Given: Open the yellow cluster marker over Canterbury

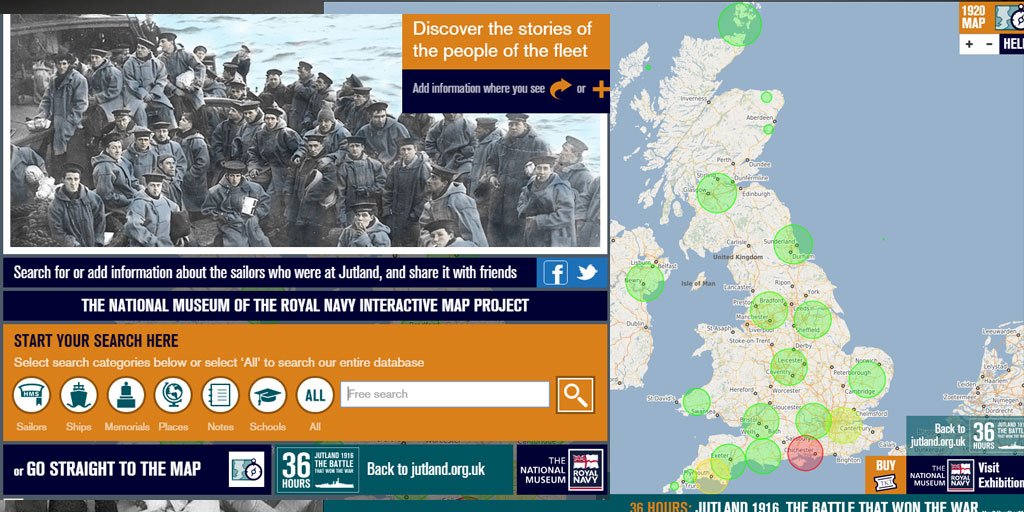Looking at the screenshot, I should click(x=844, y=426).
